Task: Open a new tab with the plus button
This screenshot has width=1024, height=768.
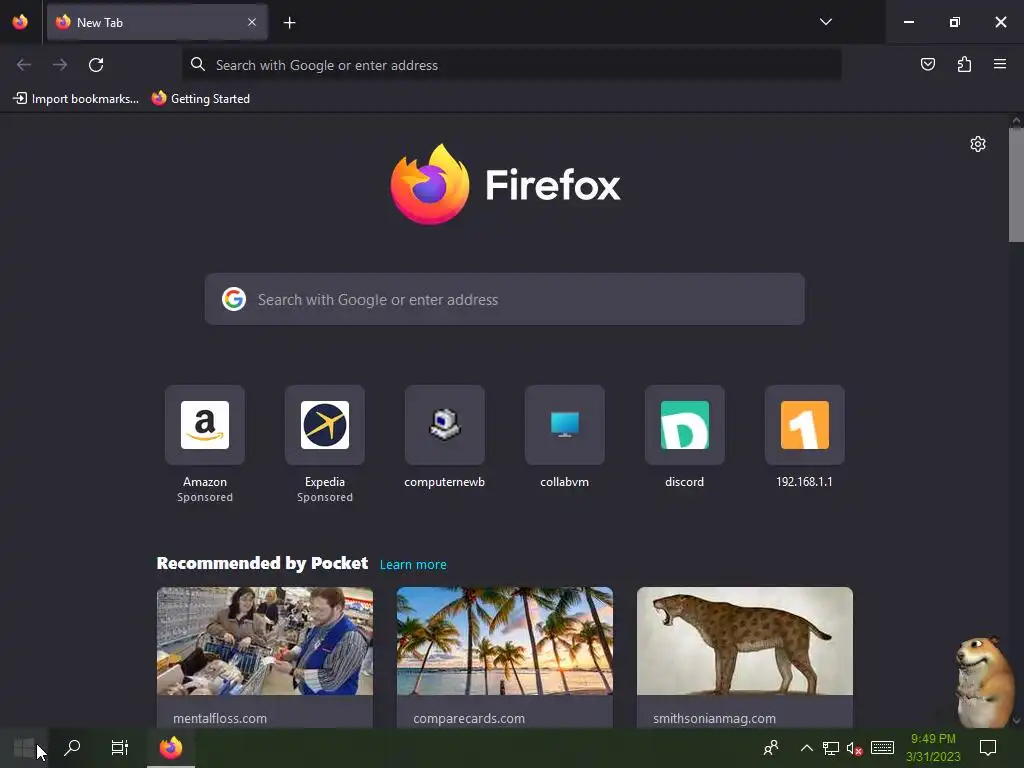Action: 289,23
